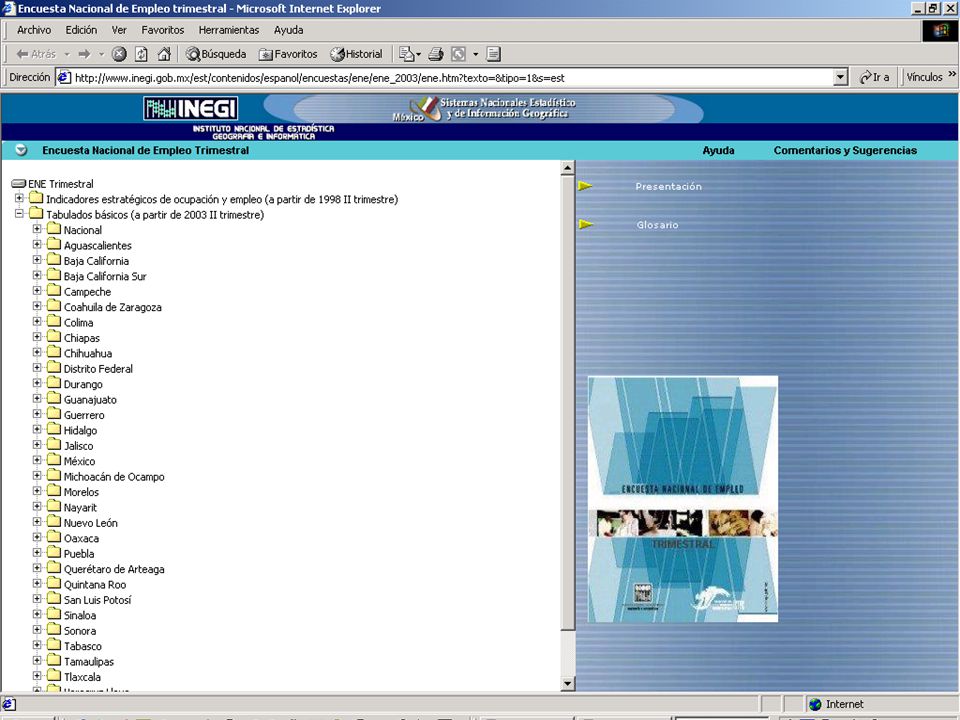Click the tree pane scroll down arrow
Viewport: 960px width, 720px height.
point(568,683)
